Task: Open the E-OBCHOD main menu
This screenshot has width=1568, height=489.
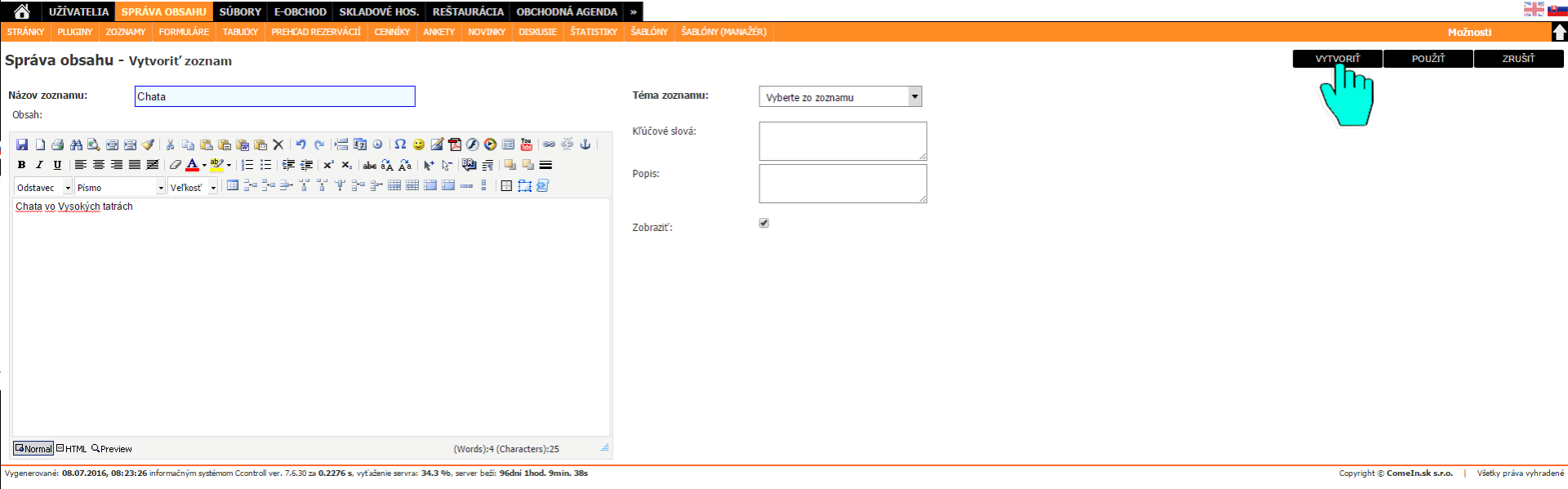Action: [x=300, y=11]
